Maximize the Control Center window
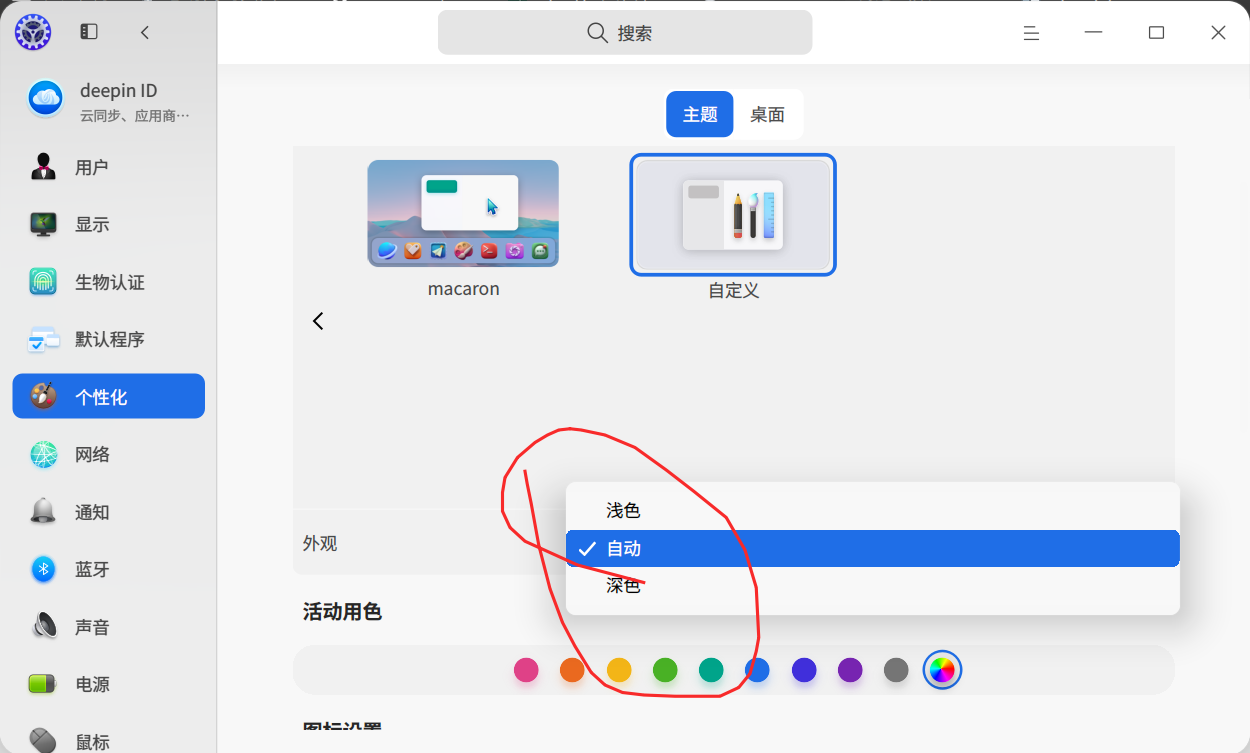1250x753 pixels. click(1157, 33)
